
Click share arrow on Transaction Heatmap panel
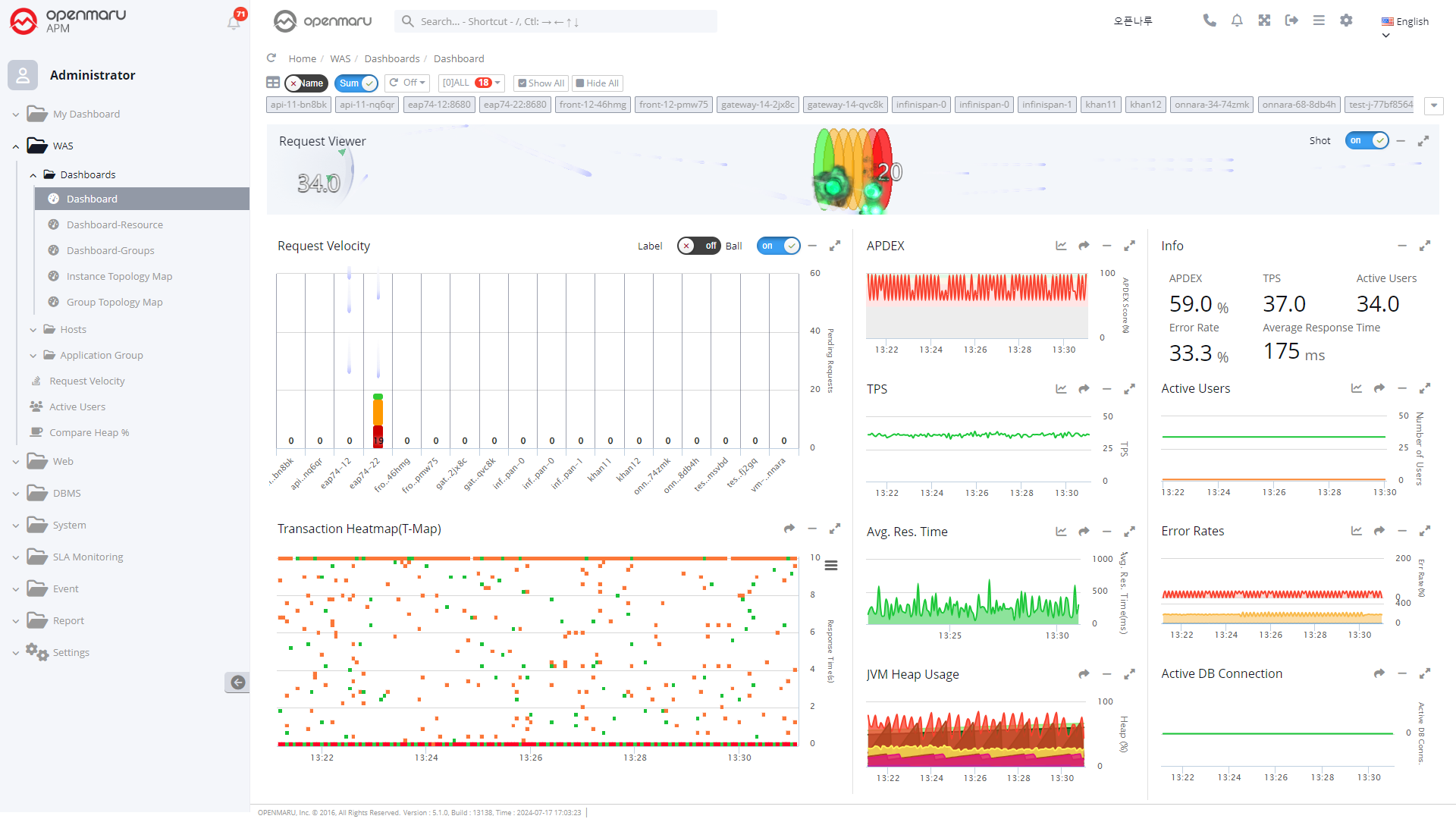[789, 529]
